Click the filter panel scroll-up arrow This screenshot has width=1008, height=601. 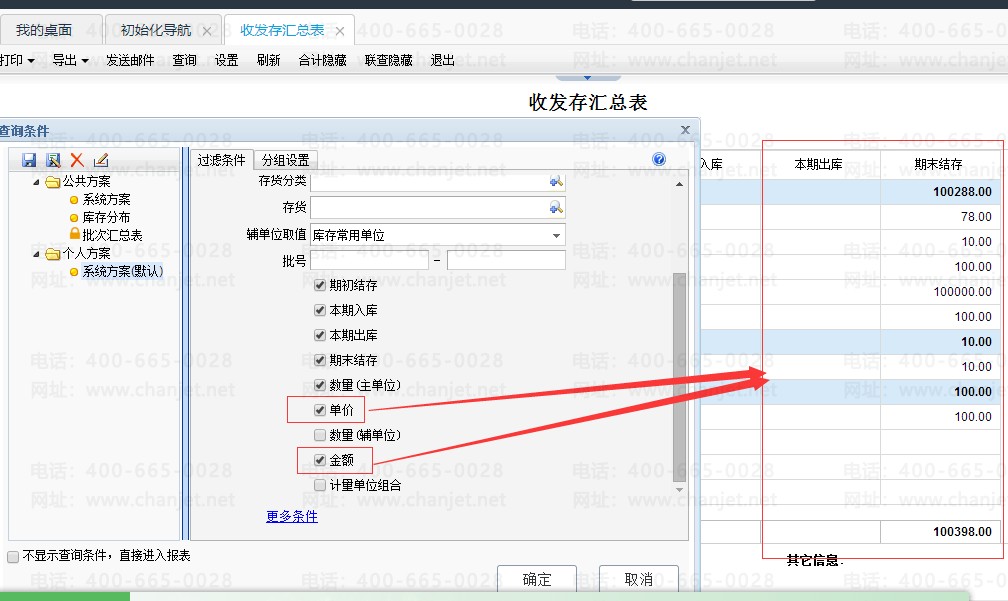coord(680,185)
